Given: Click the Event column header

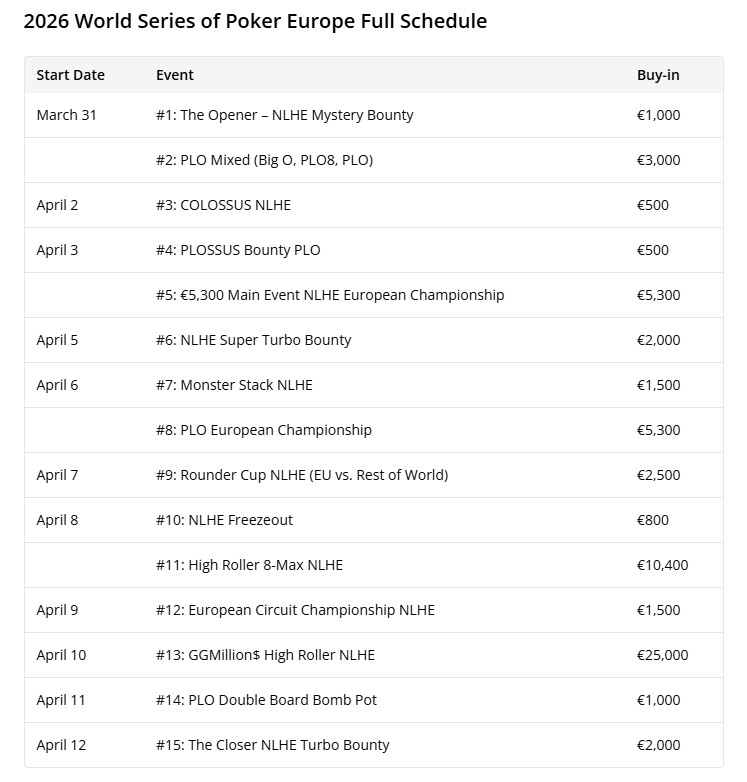Looking at the screenshot, I should point(175,75).
